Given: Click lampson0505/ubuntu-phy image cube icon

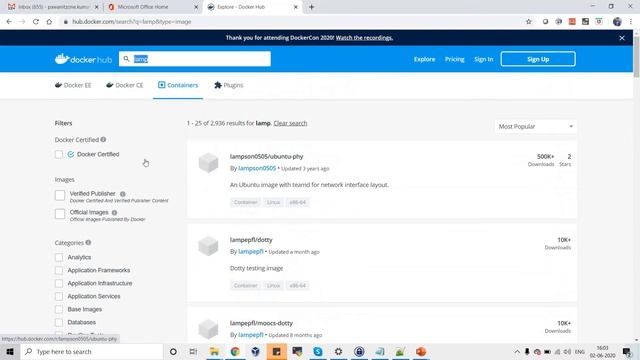Looking at the screenshot, I should click(x=208, y=162).
